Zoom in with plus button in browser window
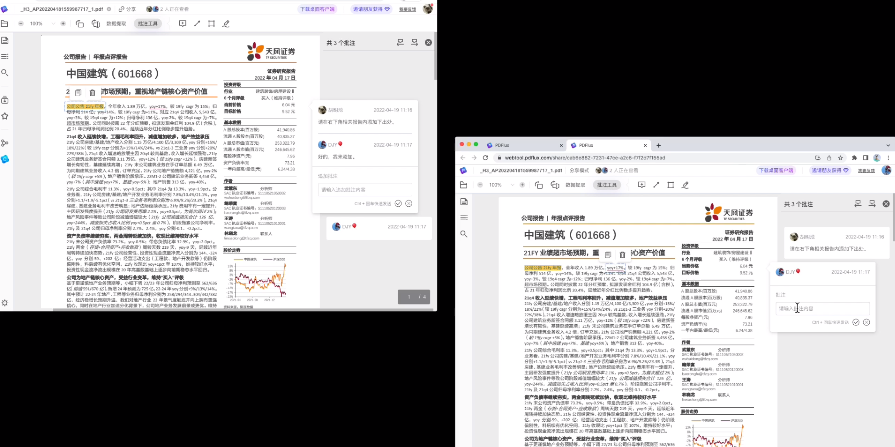This screenshot has width=895, height=447. 522,185
